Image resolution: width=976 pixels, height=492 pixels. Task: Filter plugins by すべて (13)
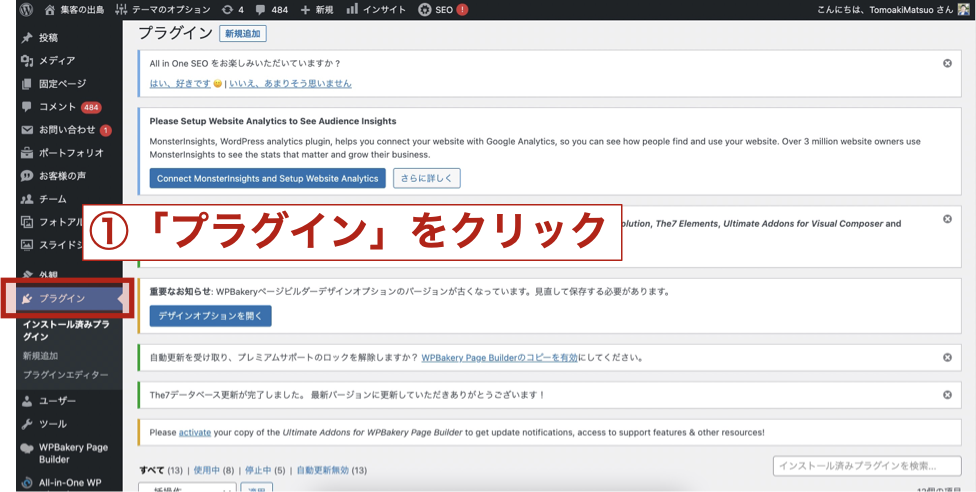coord(161,470)
